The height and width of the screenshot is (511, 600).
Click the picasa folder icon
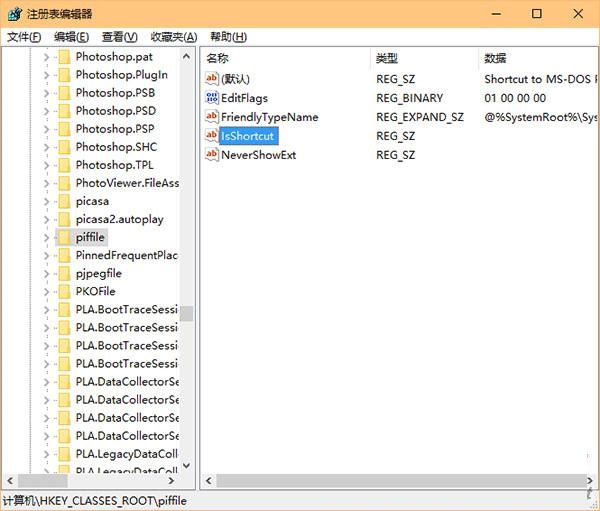point(64,201)
